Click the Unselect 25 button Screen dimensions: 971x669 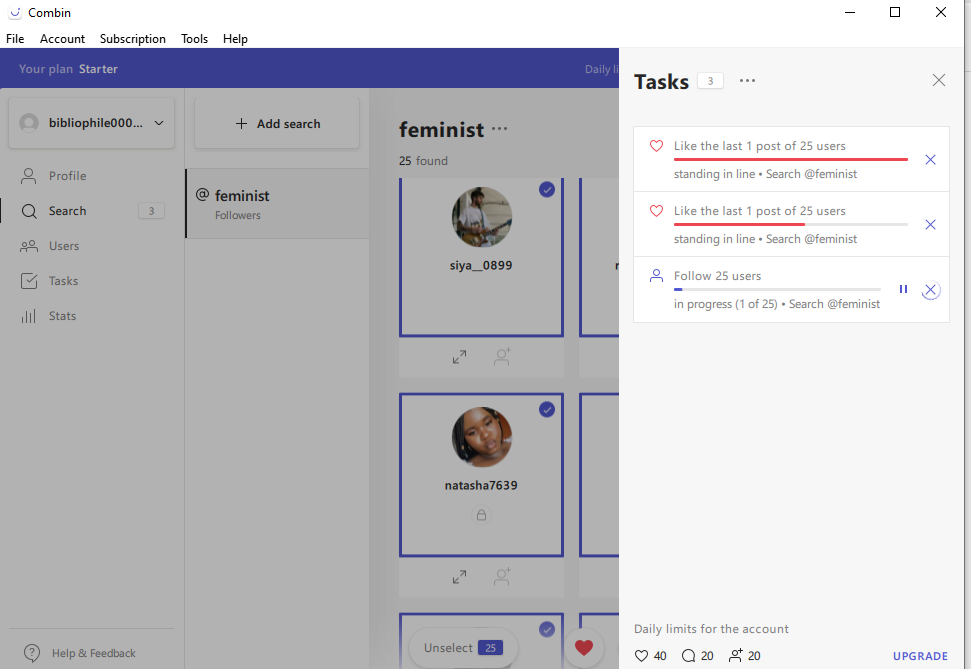pyautogui.click(x=463, y=648)
